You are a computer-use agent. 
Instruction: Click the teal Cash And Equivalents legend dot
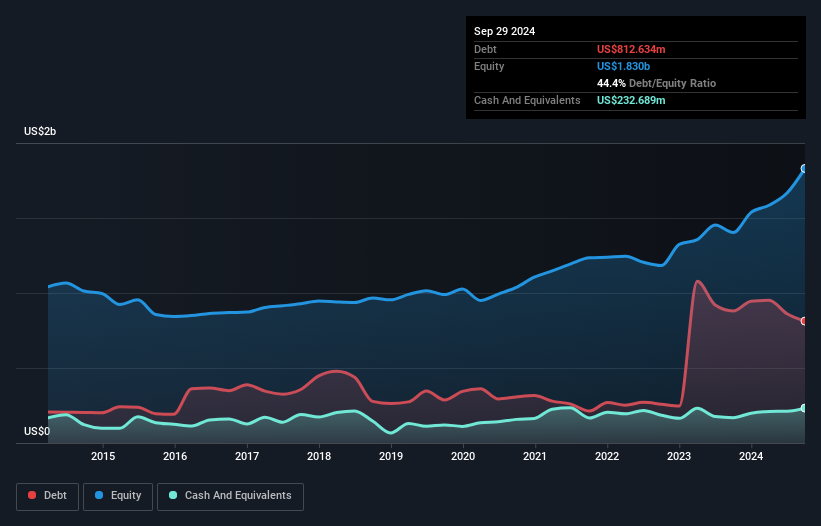173,495
